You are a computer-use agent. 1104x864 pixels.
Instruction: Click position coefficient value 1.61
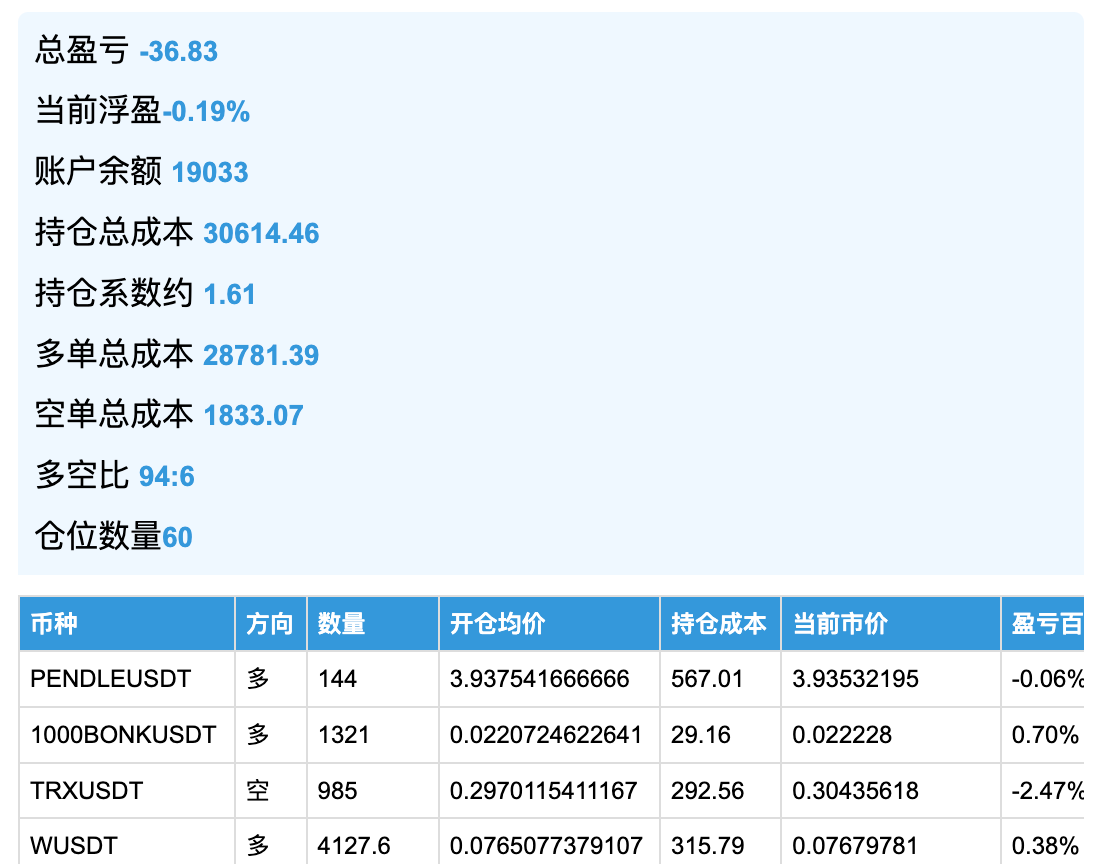pyautogui.click(x=230, y=294)
